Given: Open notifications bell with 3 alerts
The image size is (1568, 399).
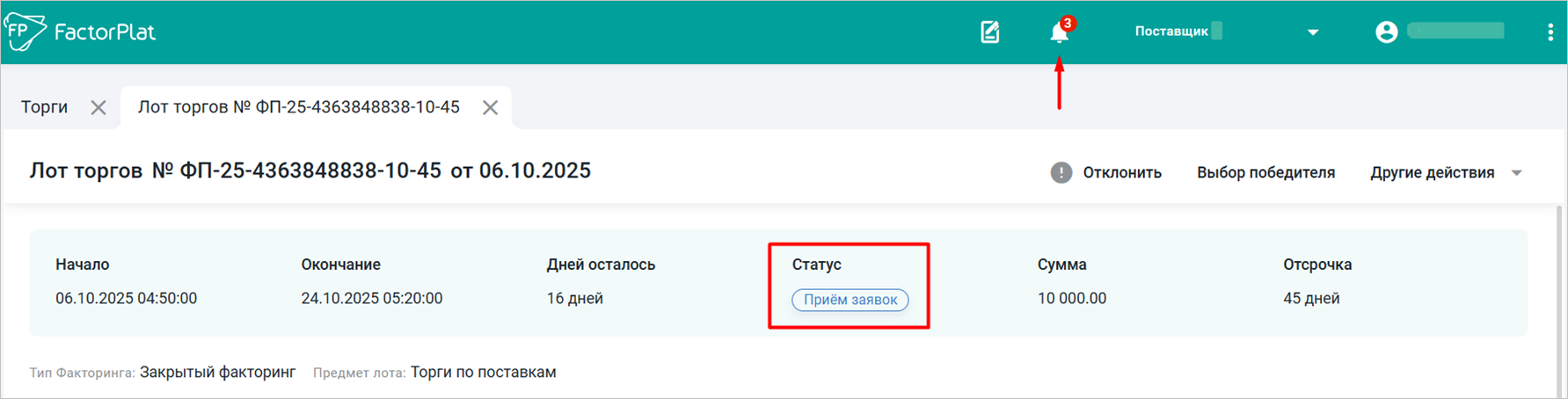Looking at the screenshot, I should (x=1060, y=33).
